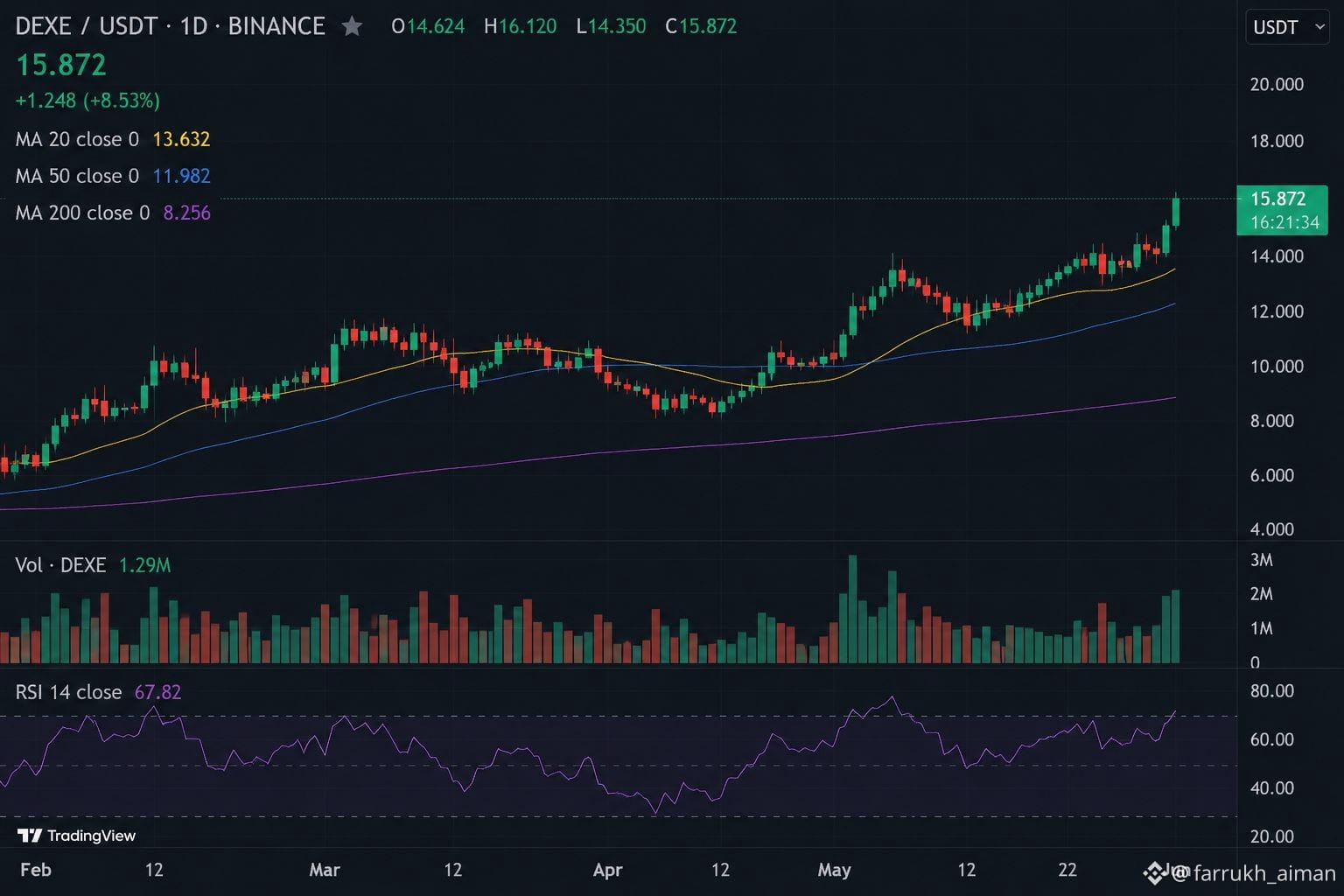Click the DEXE / USDT · 1D · BINANCE title
1344x896 pixels.
(170, 26)
